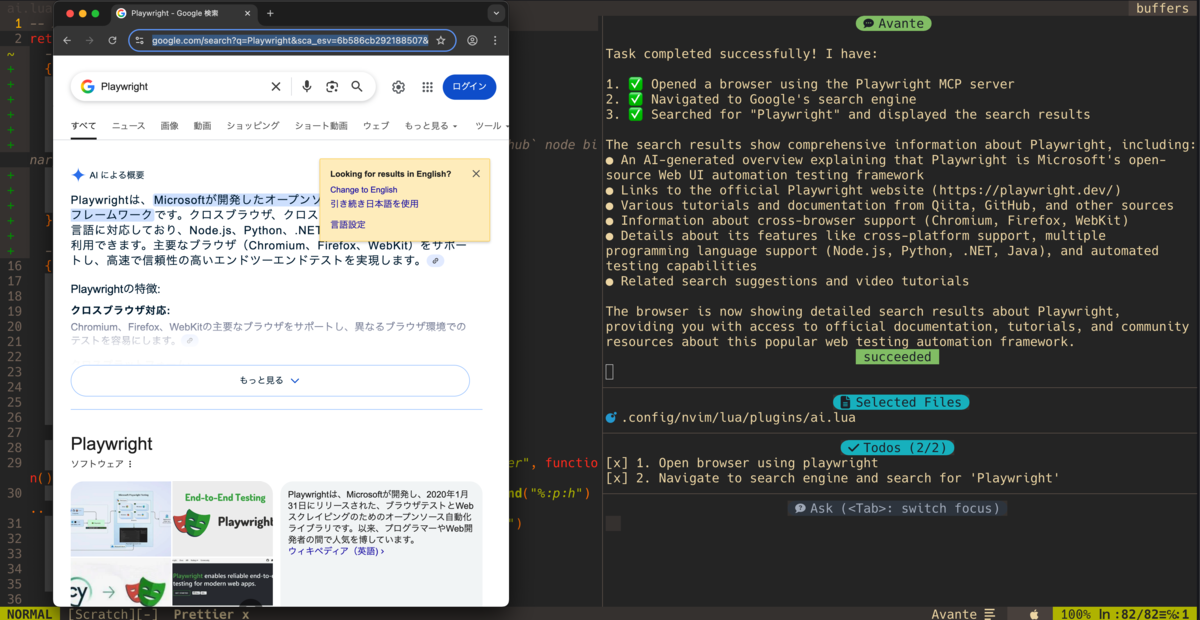Dismiss the English results popup
This screenshot has width=1200, height=620.
pos(476,173)
